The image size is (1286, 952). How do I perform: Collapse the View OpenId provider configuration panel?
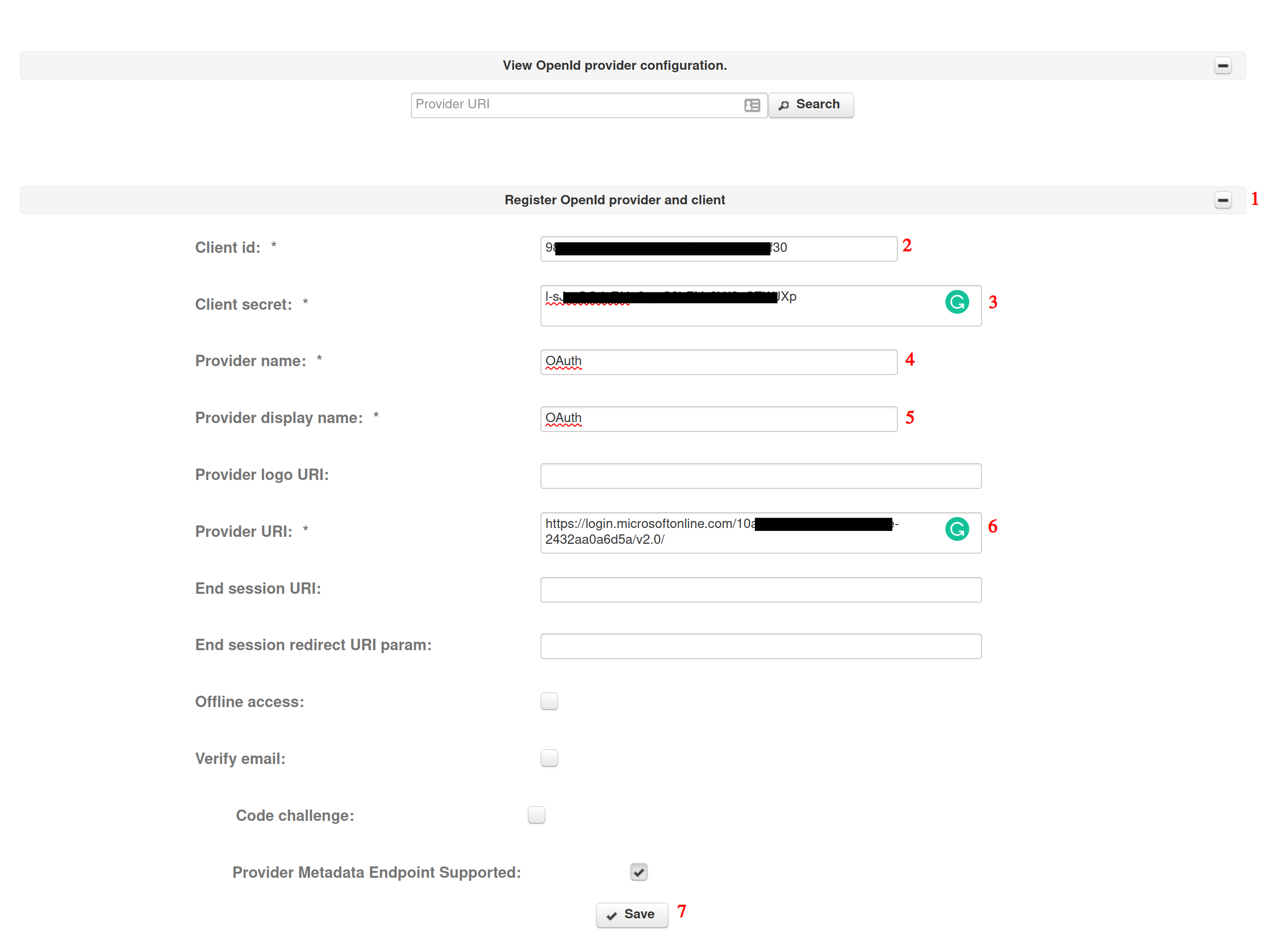1223,66
